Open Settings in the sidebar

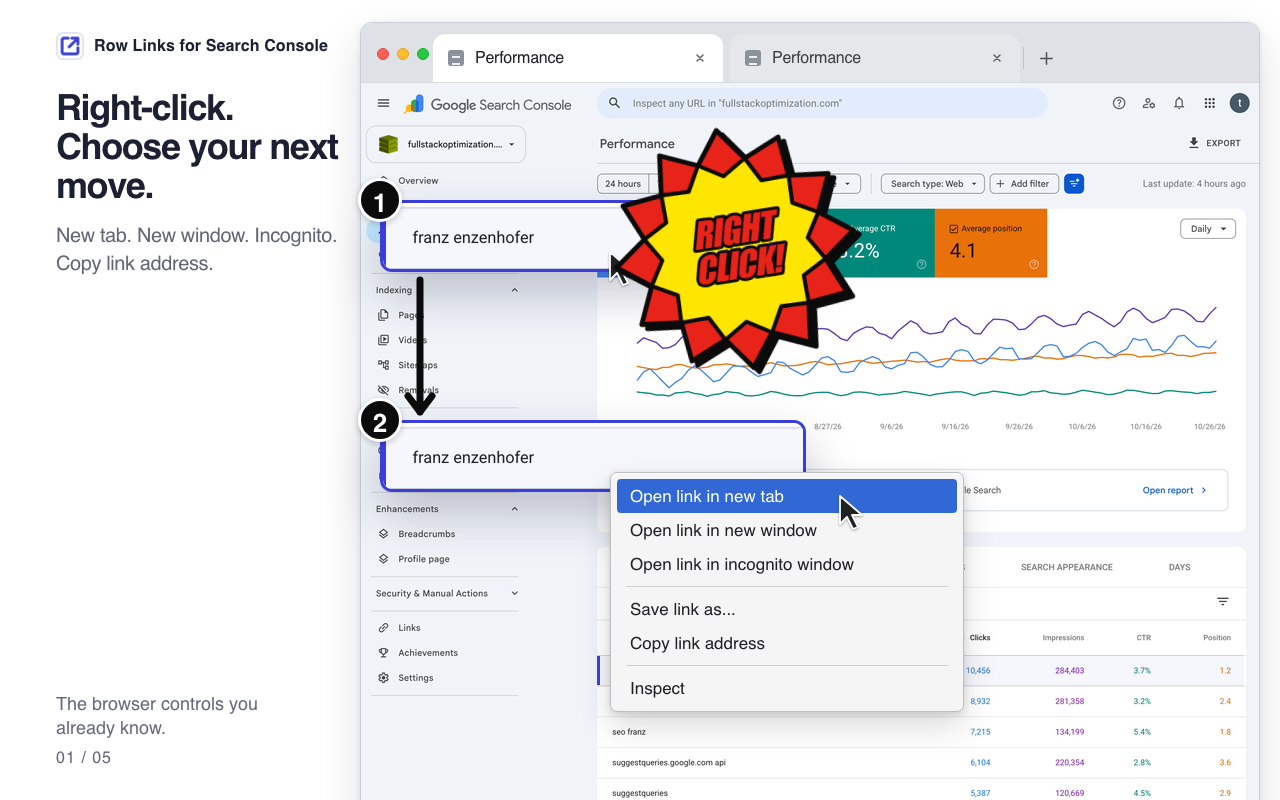click(x=415, y=678)
